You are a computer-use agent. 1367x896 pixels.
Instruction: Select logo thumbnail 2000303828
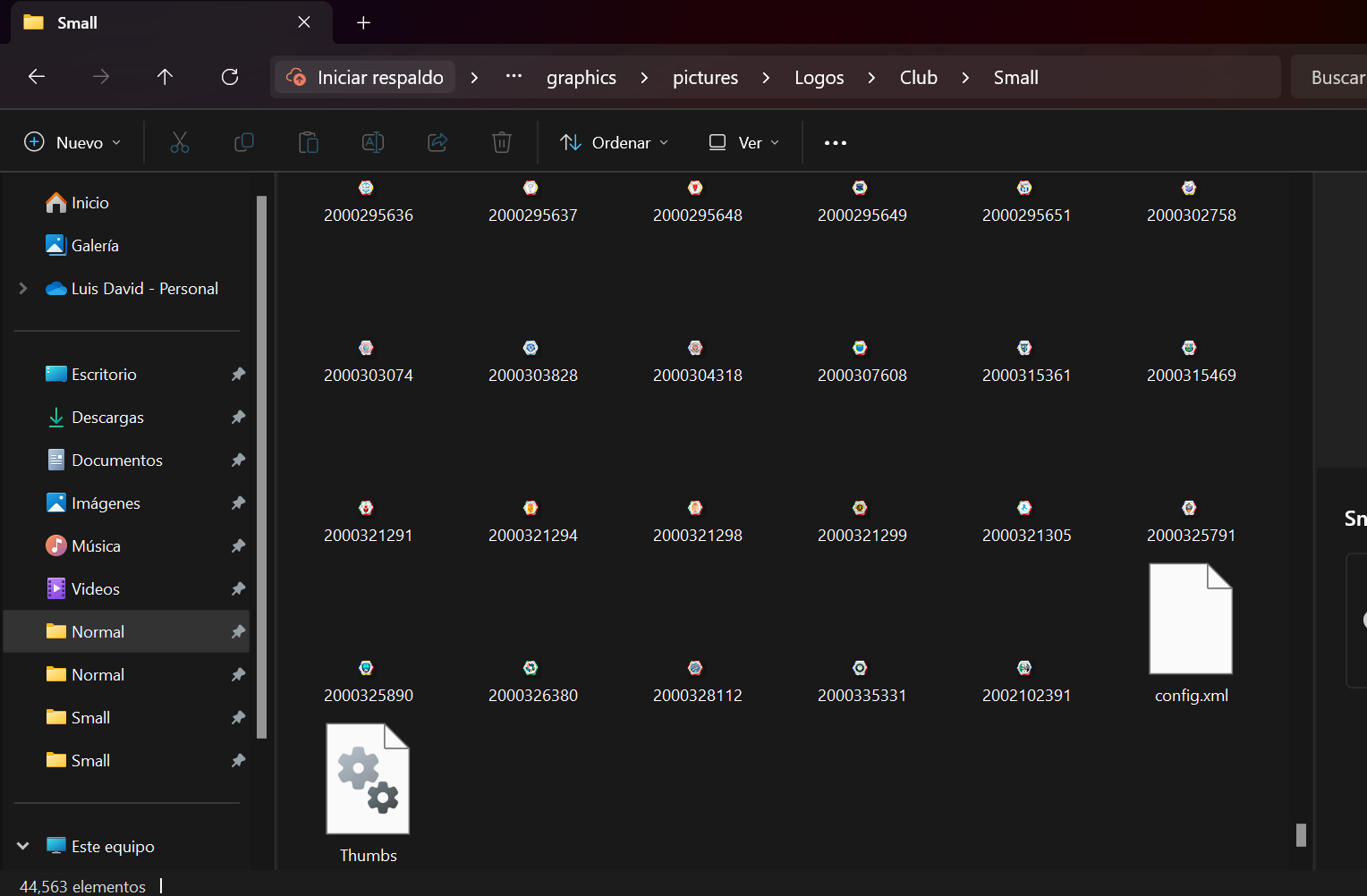(x=531, y=348)
